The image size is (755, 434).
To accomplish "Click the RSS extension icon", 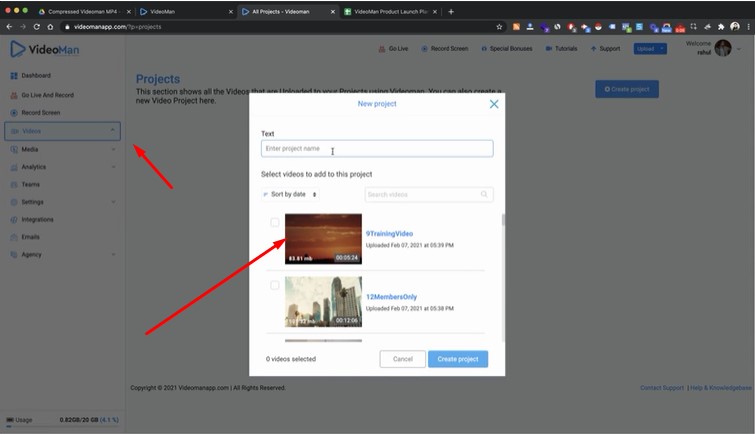I will pyautogui.click(x=516, y=27).
